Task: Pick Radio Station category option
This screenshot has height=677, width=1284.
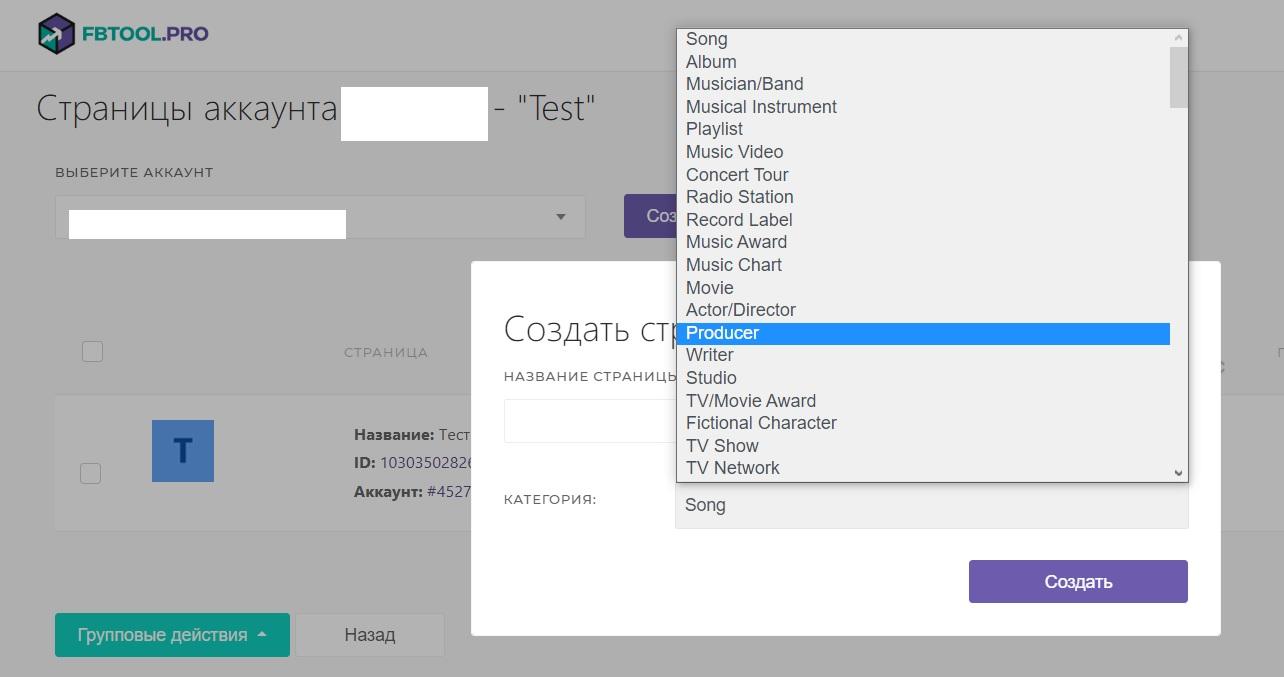Action: click(739, 197)
